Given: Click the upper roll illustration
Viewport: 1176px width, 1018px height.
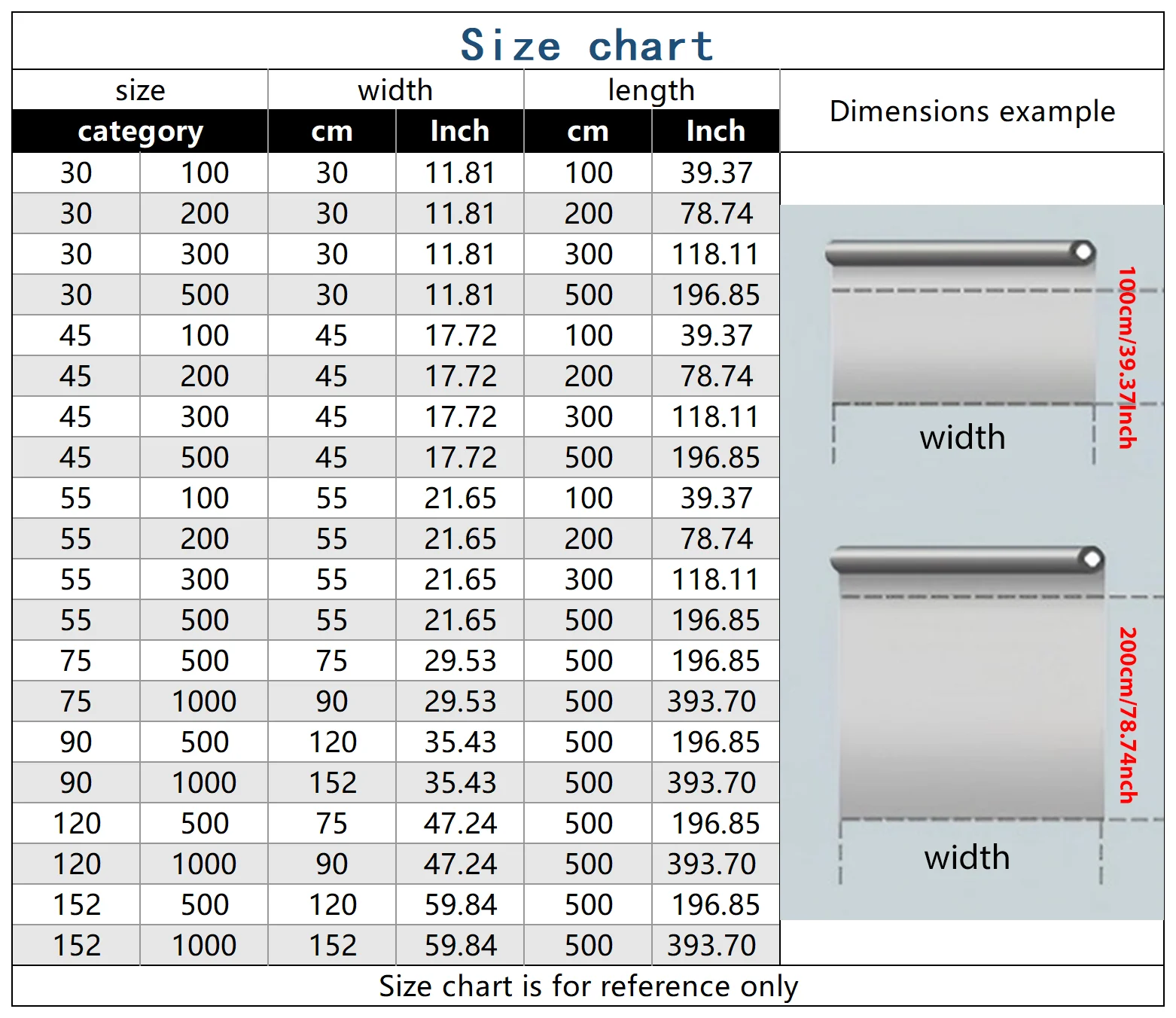Looking at the screenshot, I should (962, 331).
